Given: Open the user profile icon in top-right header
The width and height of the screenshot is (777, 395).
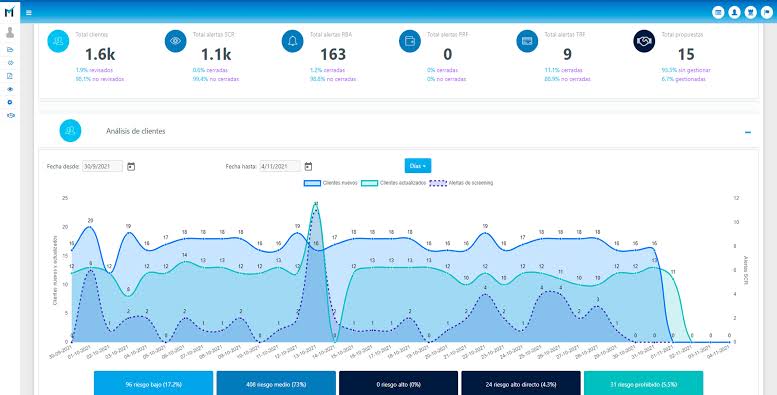Looking at the screenshot, I should [x=734, y=12].
